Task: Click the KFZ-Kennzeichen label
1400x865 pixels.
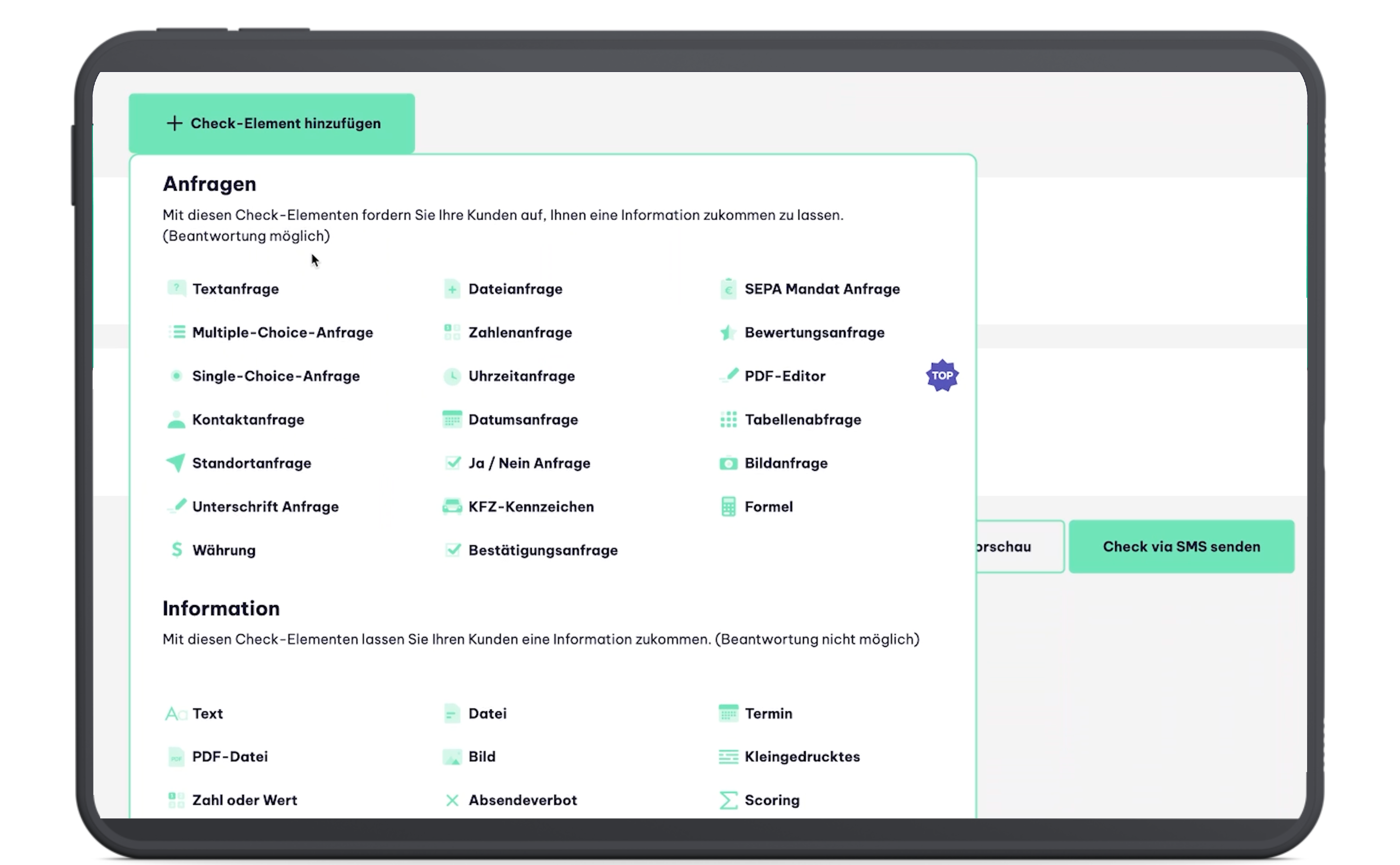Action: tap(531, 506)
